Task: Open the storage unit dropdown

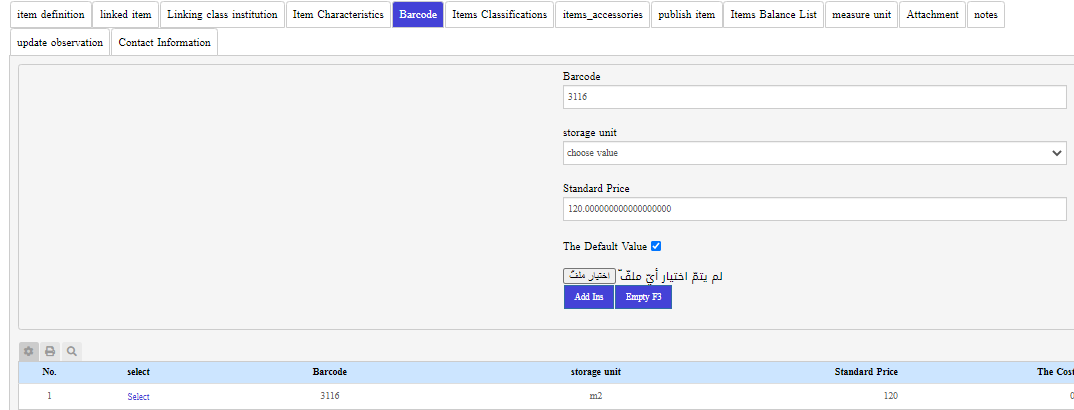Action: pyautogui.click(x=814, y=153)
